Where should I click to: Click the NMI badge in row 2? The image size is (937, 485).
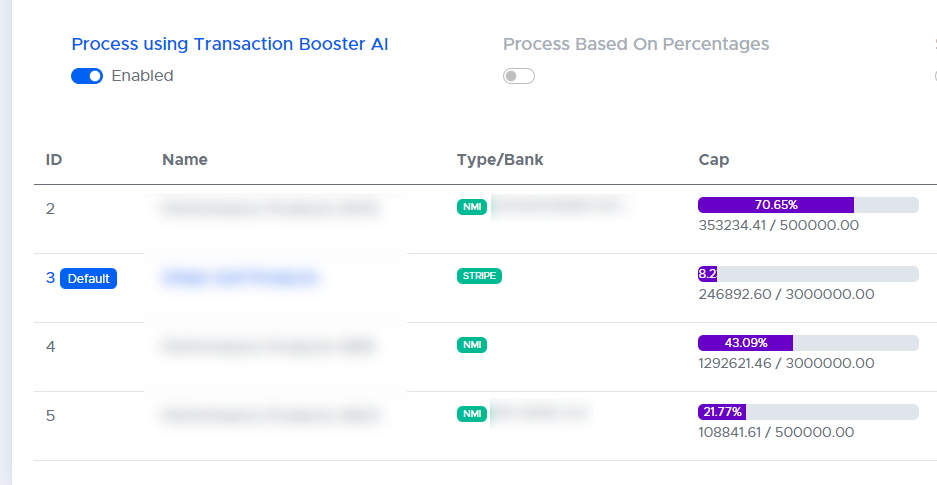[x=471, y=207]
